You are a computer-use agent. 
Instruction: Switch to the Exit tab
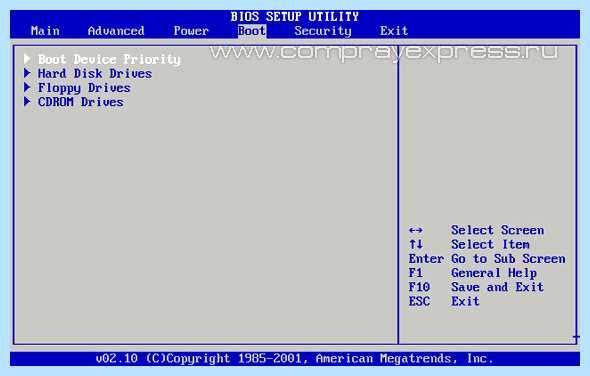pyautogui.click(x=394, y=30)
